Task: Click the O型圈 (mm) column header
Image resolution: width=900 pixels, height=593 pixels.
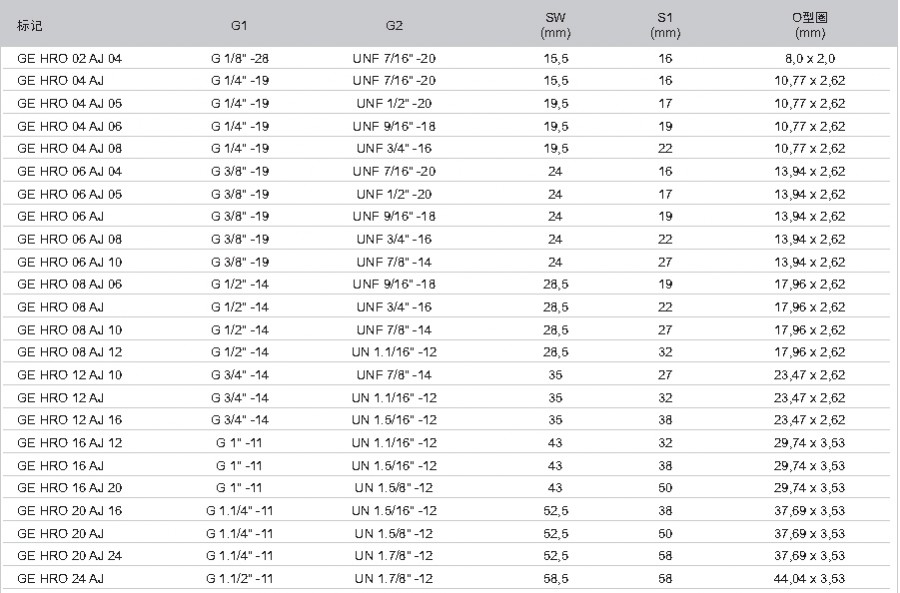Action: pyautogui.click(x=809, y=25)
